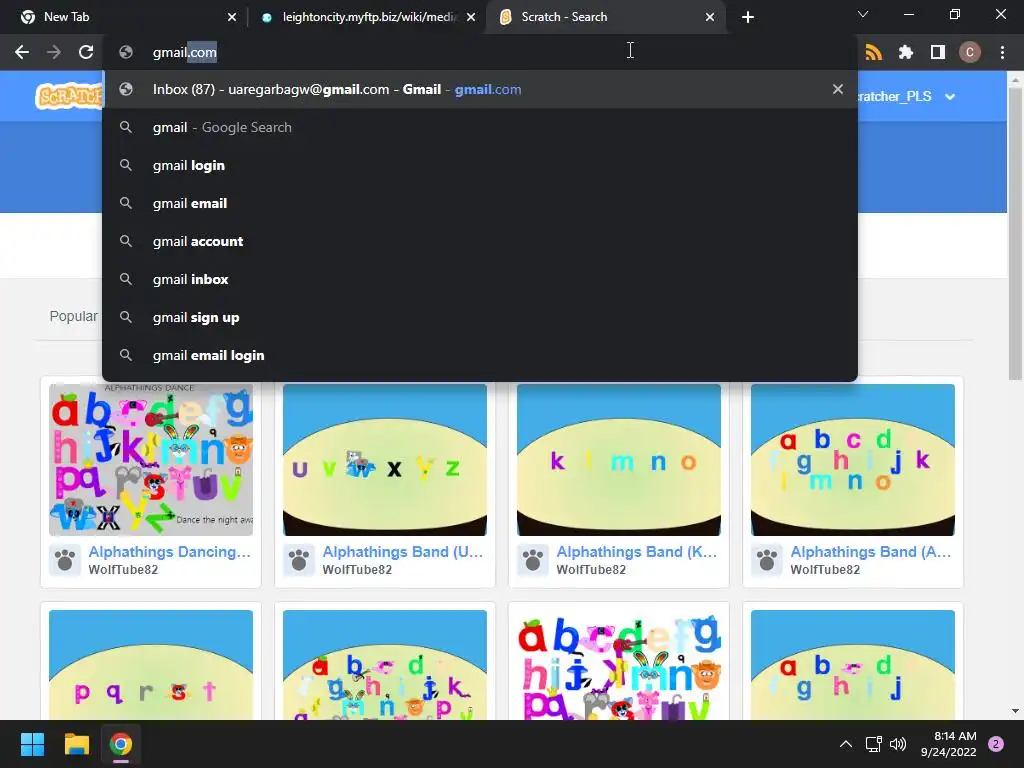Close the Scratch - Search tab
Viewport: 1024px width, 768px height.
click(710, 17)
